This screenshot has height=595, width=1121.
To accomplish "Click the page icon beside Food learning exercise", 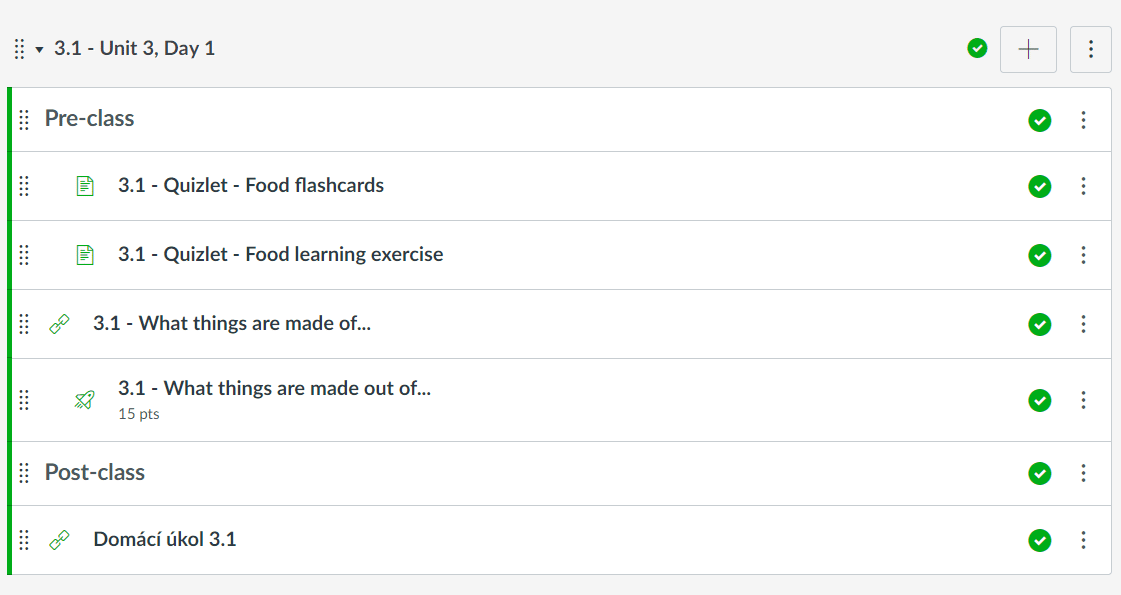I will (85, 255).
